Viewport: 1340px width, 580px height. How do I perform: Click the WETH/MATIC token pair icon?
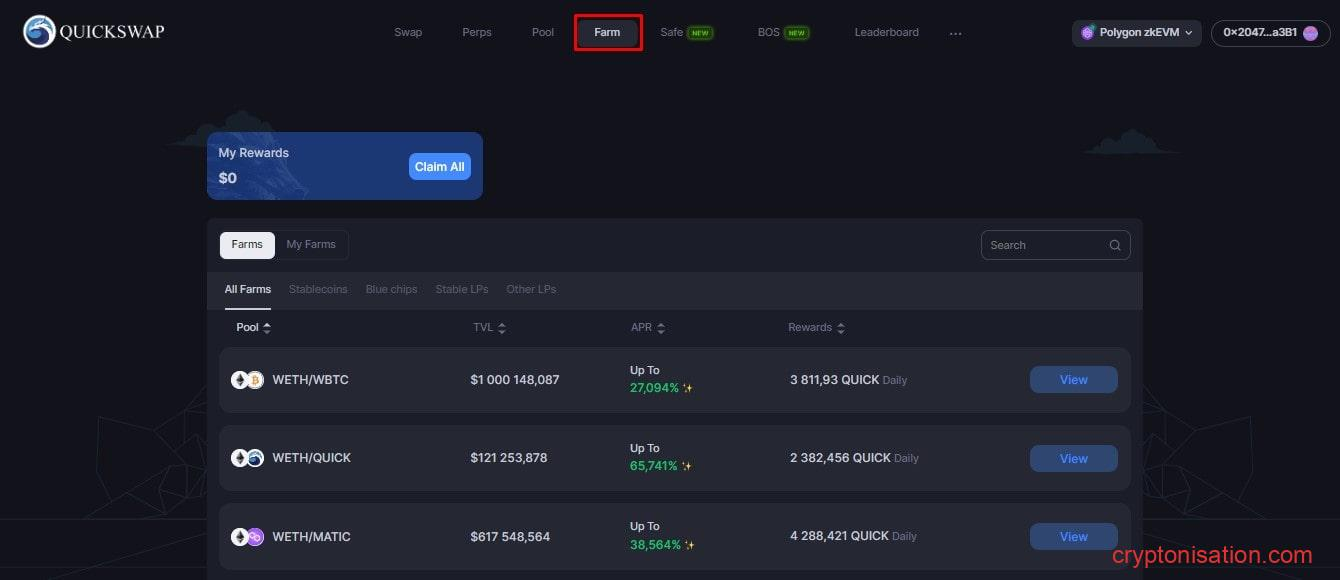coord(247,537)
